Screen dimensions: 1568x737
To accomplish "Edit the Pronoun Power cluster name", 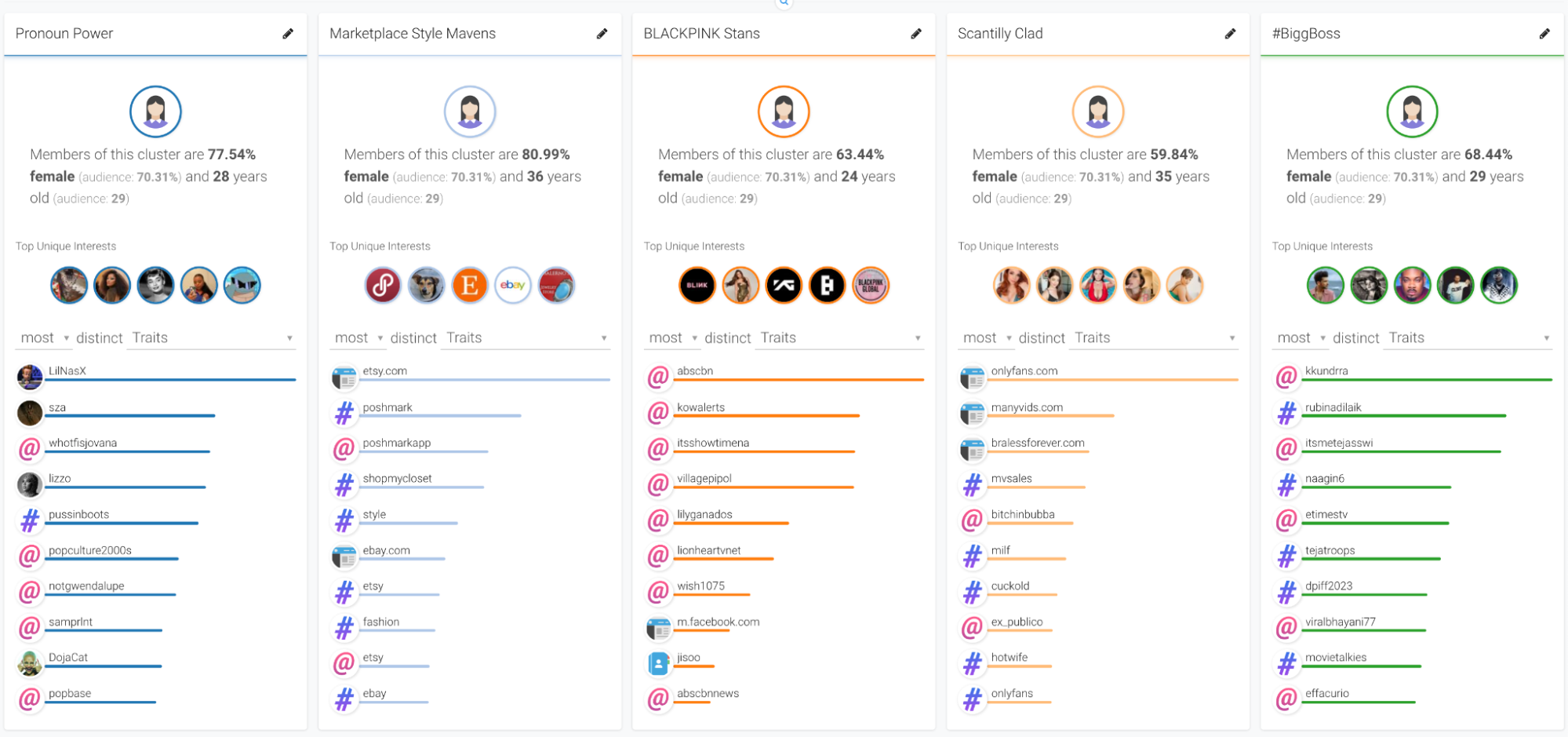I will coord(288,34).
